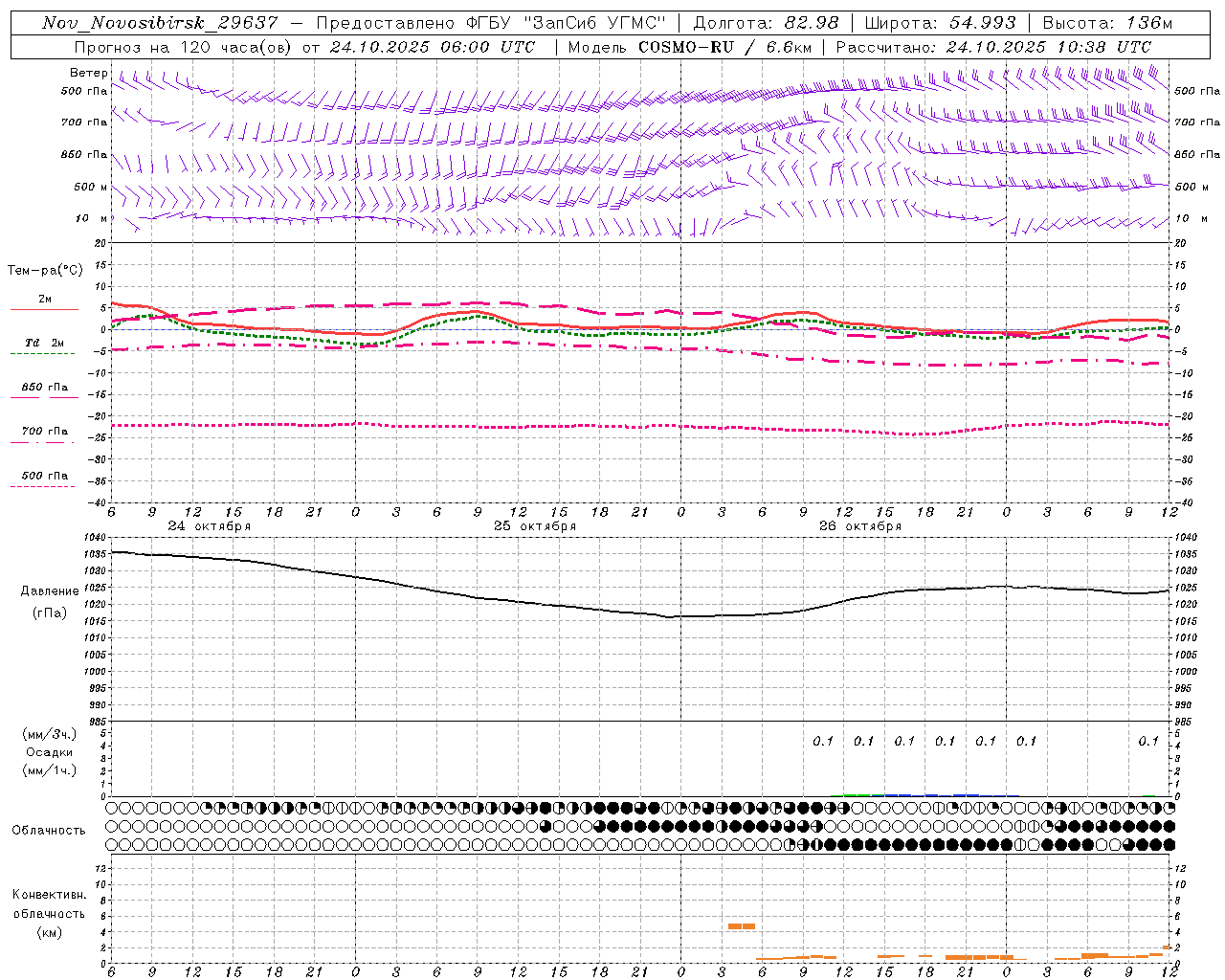Image resolution: width=1225 pixels, height=980 pixels.
Task: Click the 26 октября date label
Action: coord(860,526)
